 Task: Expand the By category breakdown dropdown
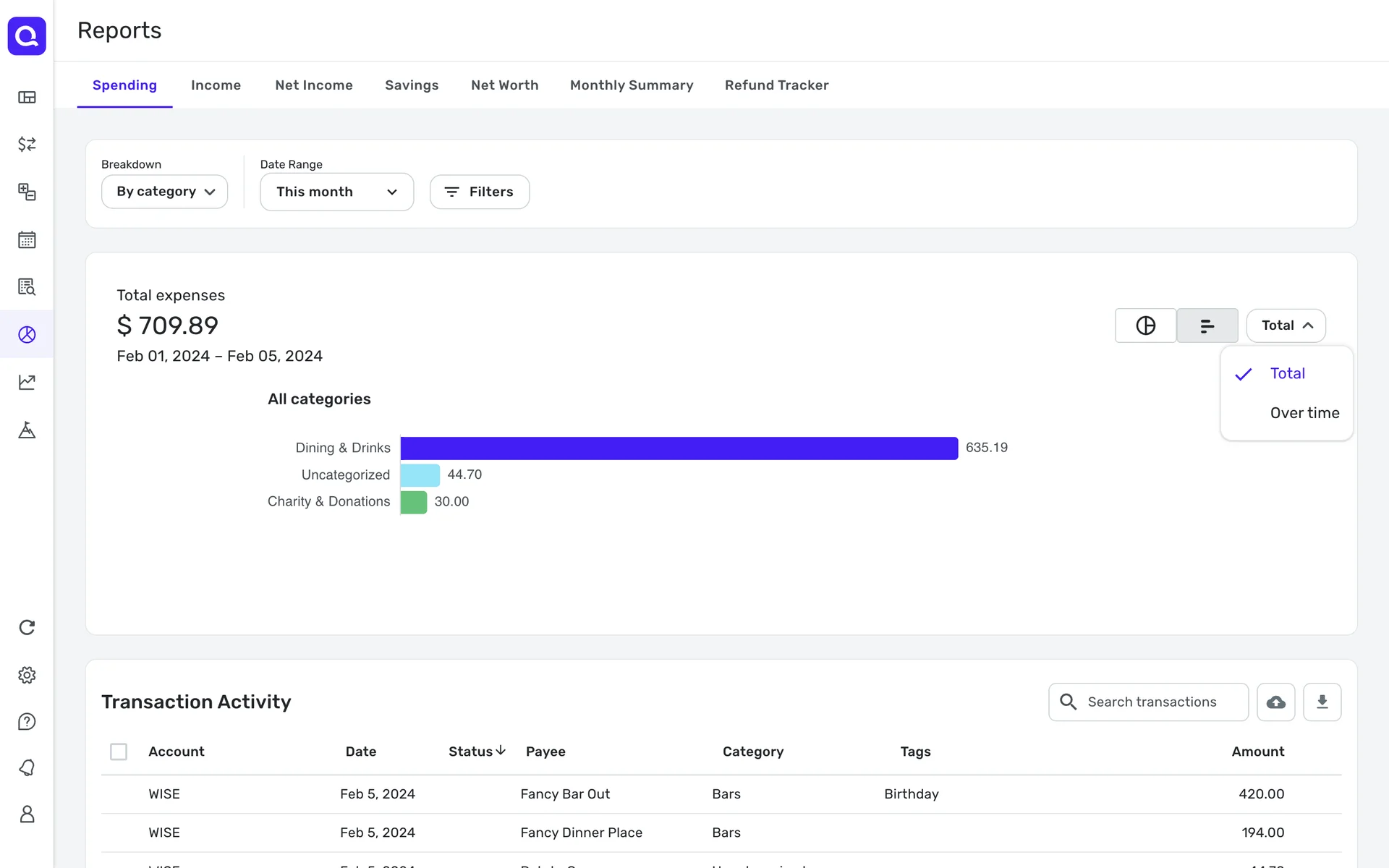[165, 192]
